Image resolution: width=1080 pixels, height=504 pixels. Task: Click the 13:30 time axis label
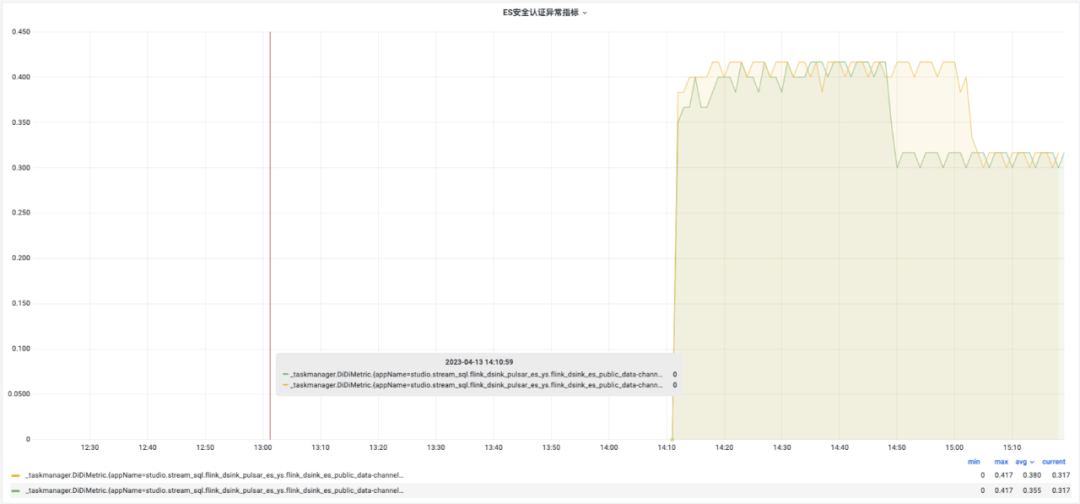tap(436, 448)
